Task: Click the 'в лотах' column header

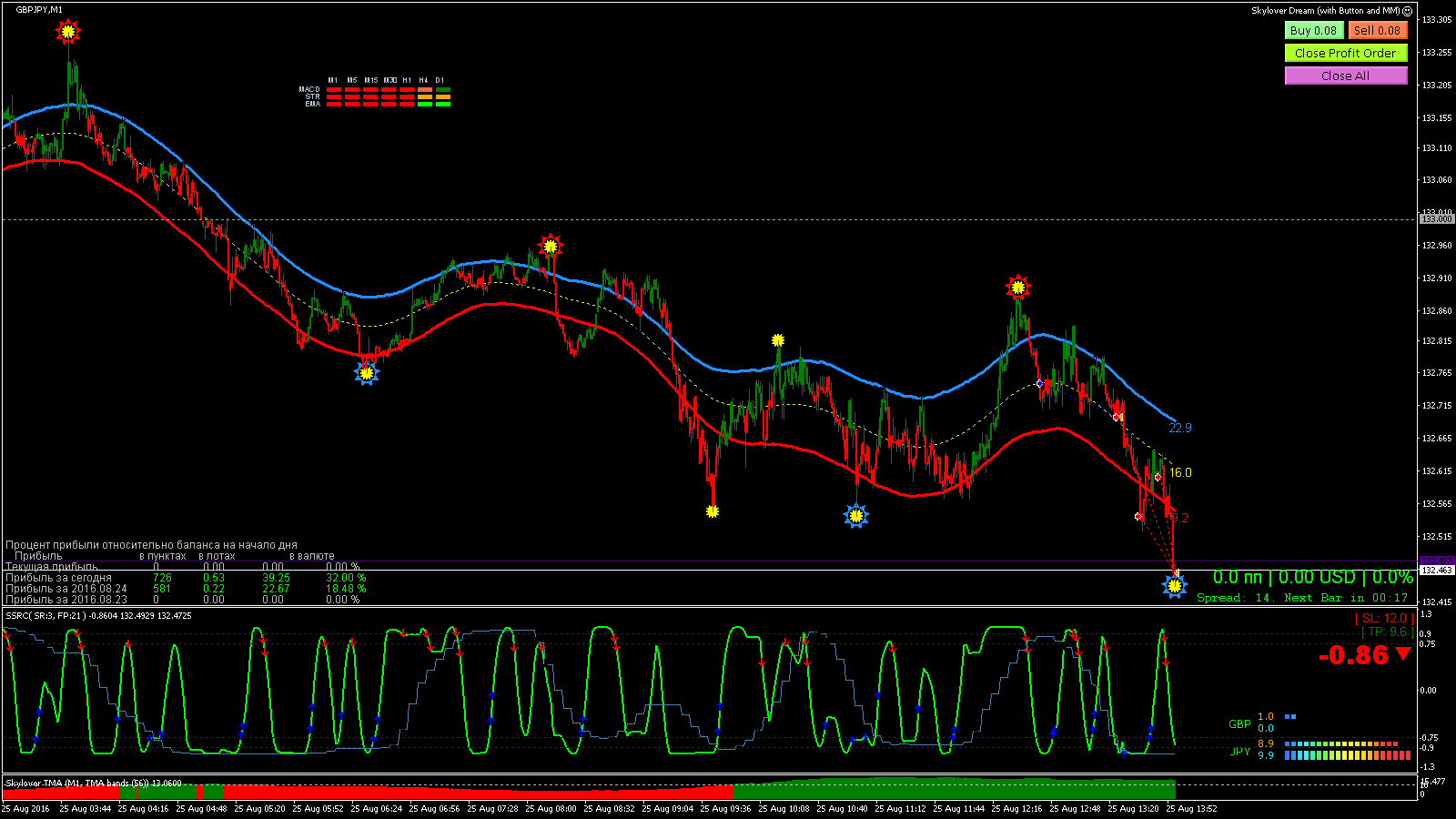Action: click(217, 556)
